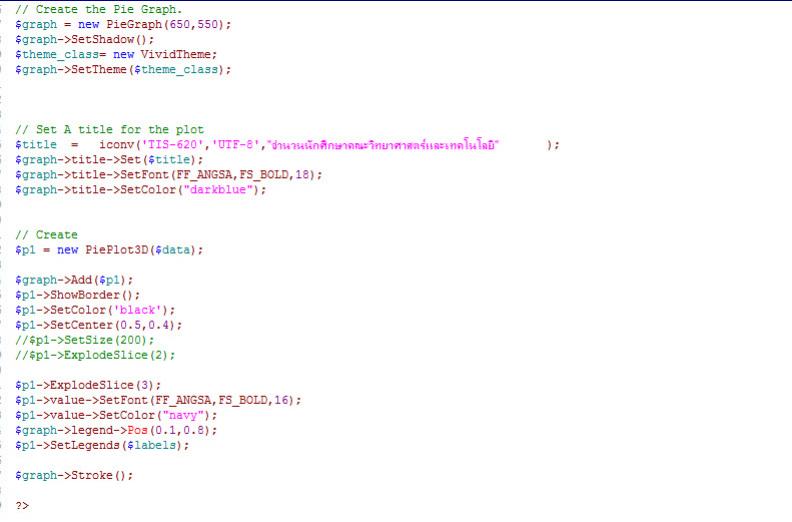The width and height of the screenshot is (792, 522).
Task: Click the line "$p1->ShowBorder();"
Action: pyautogui.click(x=77, y=295)
